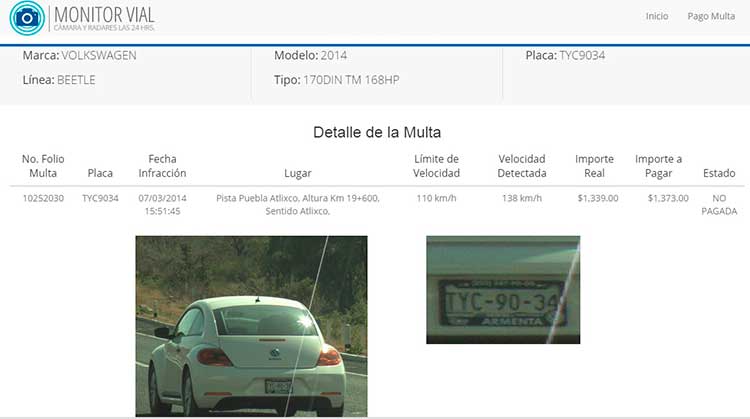This screenshot has height=419, width=750.
Task: Click the Pista Puebla Atlixco location text
Action: tap(298, 205)
